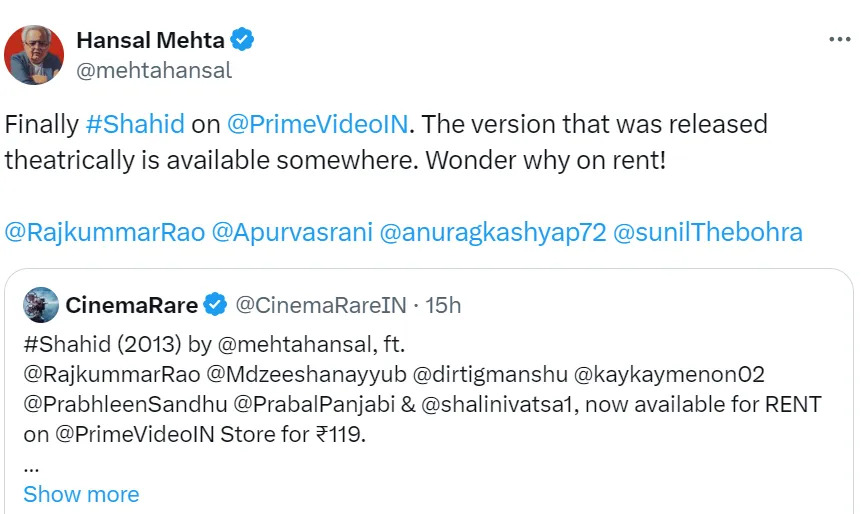Open the #Shahid hashtag in main tweet
Viewport: 865px width, 514px height.
click(x=135, y=125)
